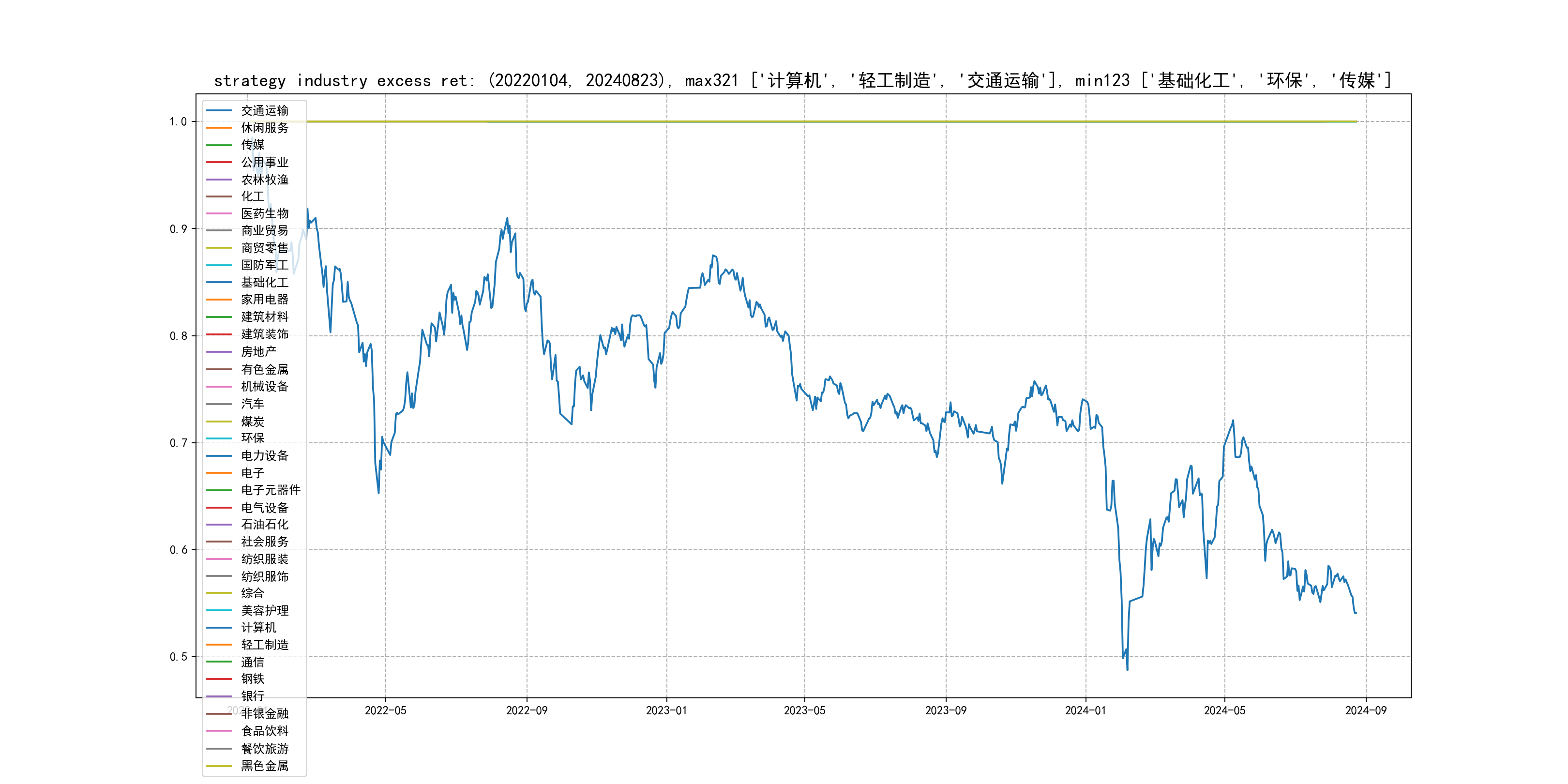1568x784 pixels.
Task: Click the 电子元器件 legend label
Action: coord(270,490)
